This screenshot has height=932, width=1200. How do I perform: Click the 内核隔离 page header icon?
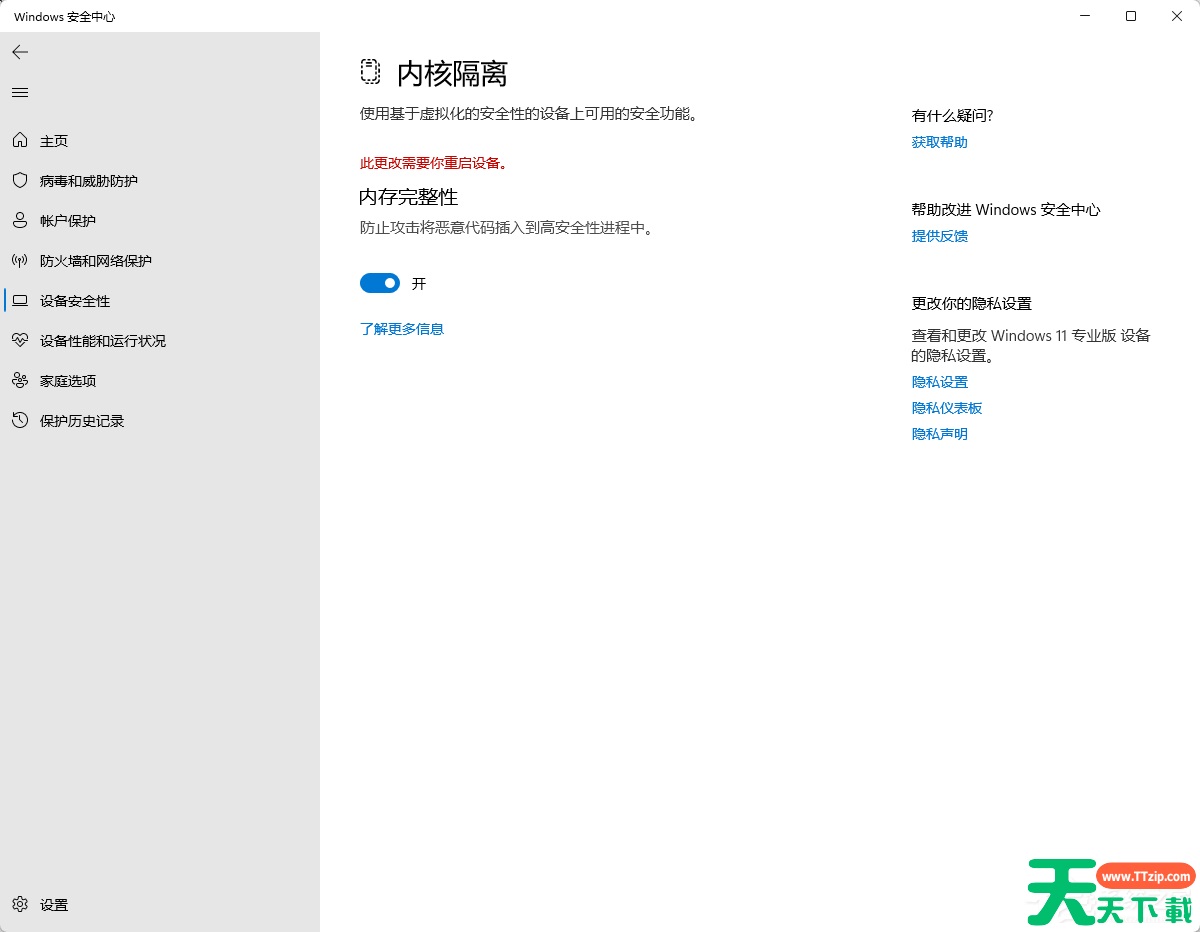click(370, 71)
